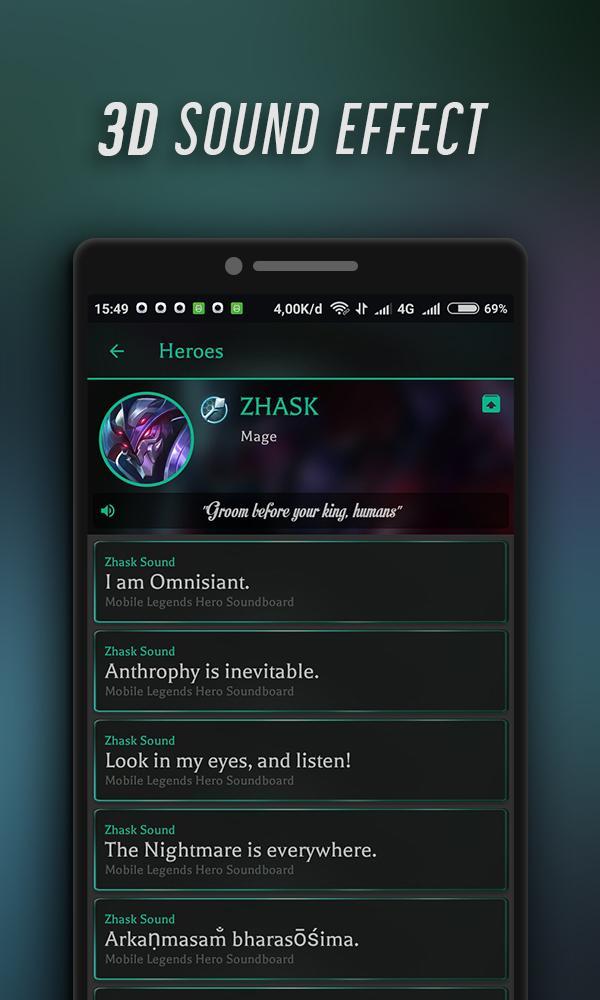Tap the ZHASK hero name
This screenshot has width=600, height=1000.
click(x=279, y=407)
